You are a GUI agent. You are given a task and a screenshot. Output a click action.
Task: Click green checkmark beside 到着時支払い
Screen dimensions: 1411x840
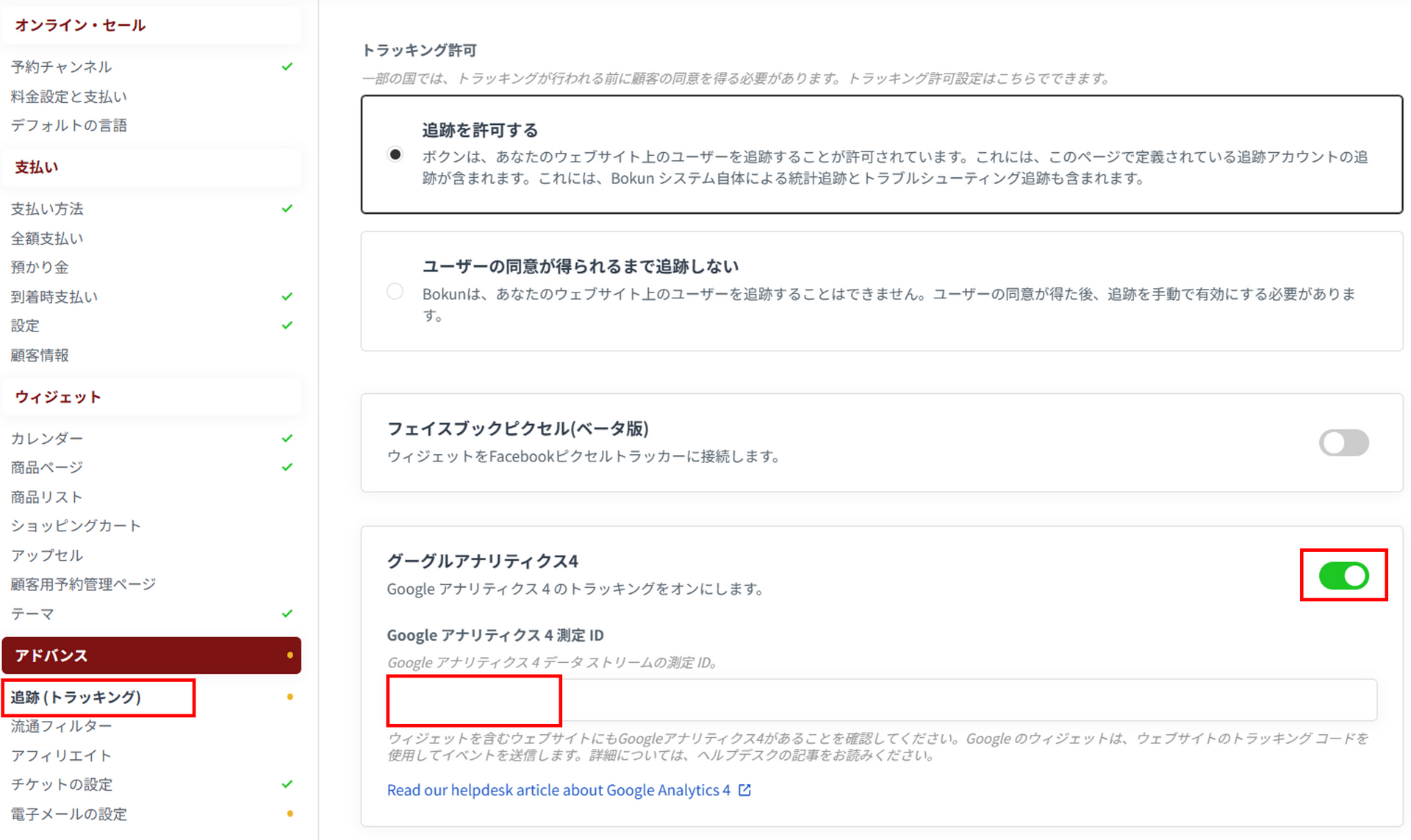(x=287, y=297)
